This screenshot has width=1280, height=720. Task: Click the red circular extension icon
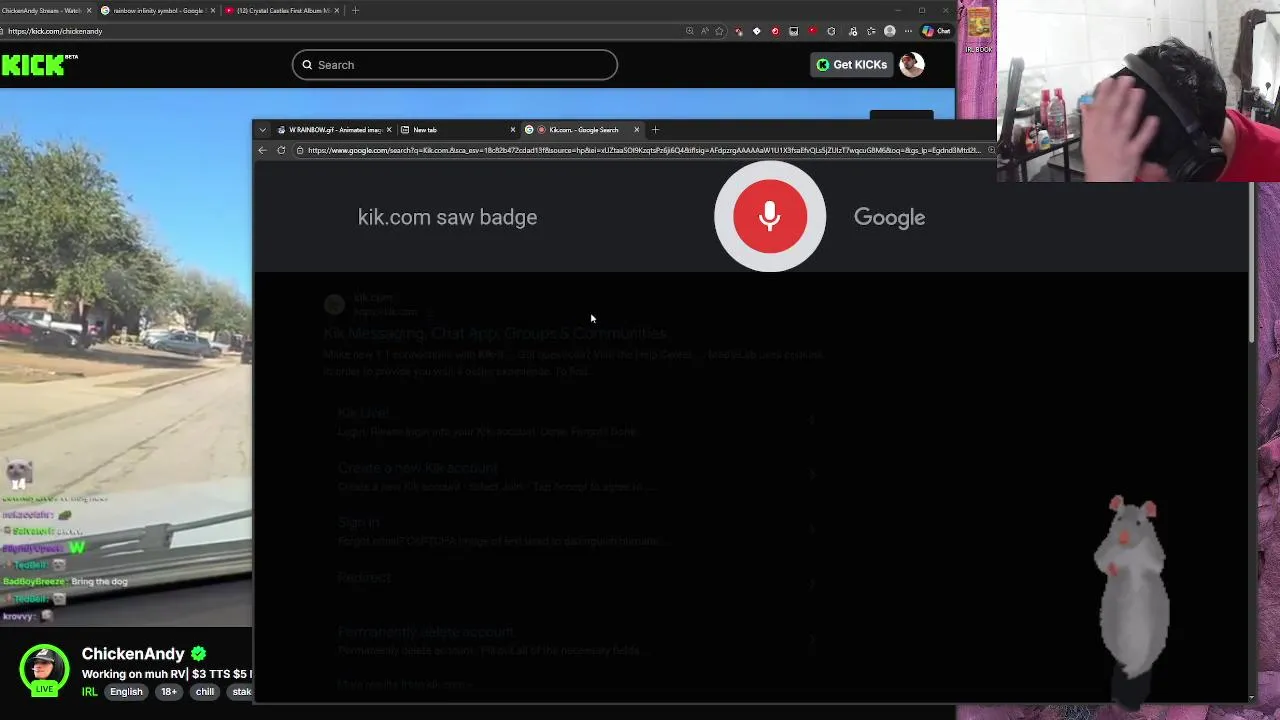click(x=775, y=31)
